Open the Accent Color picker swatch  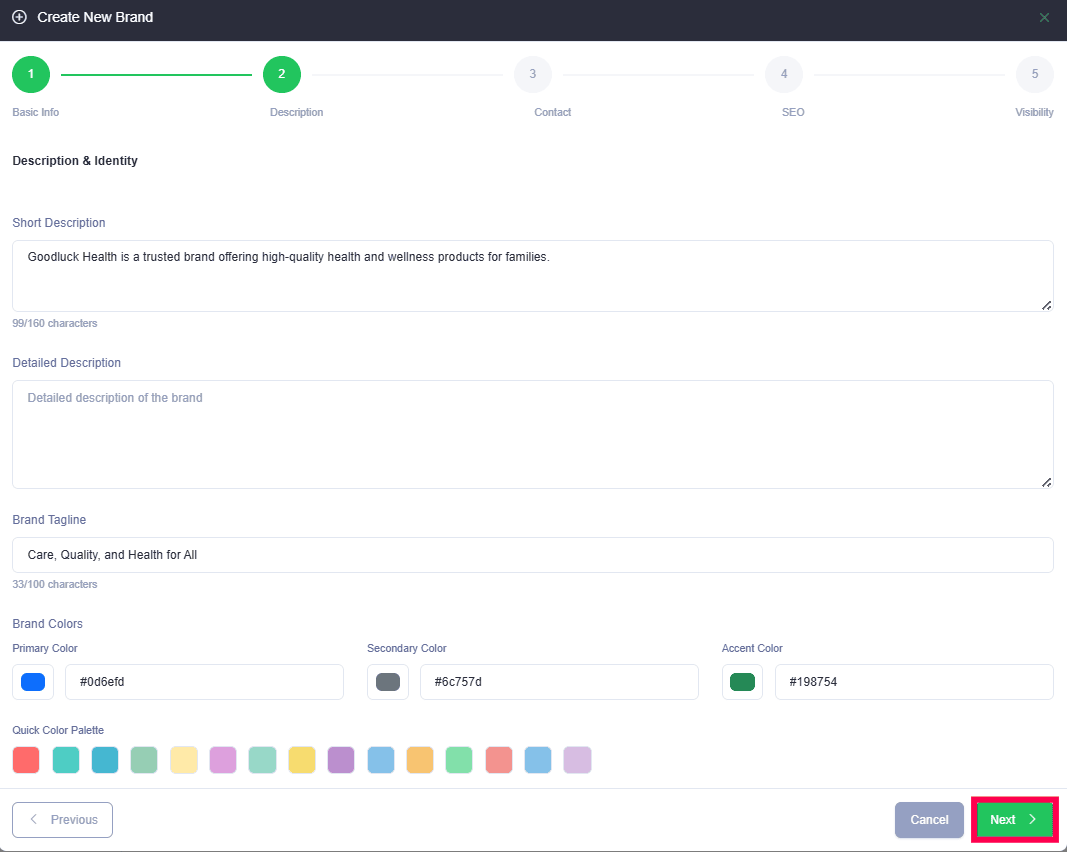pos(742,682)
